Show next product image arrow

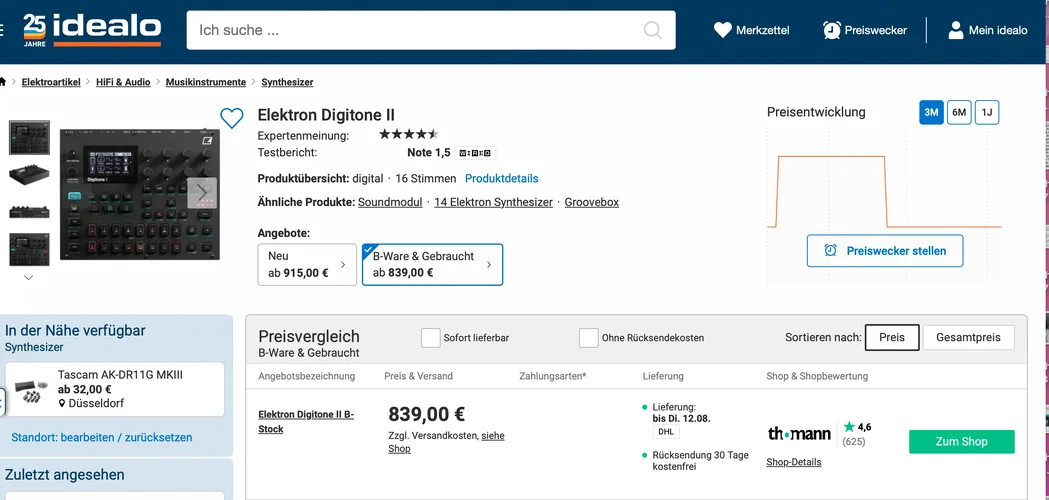click(203, 192)
